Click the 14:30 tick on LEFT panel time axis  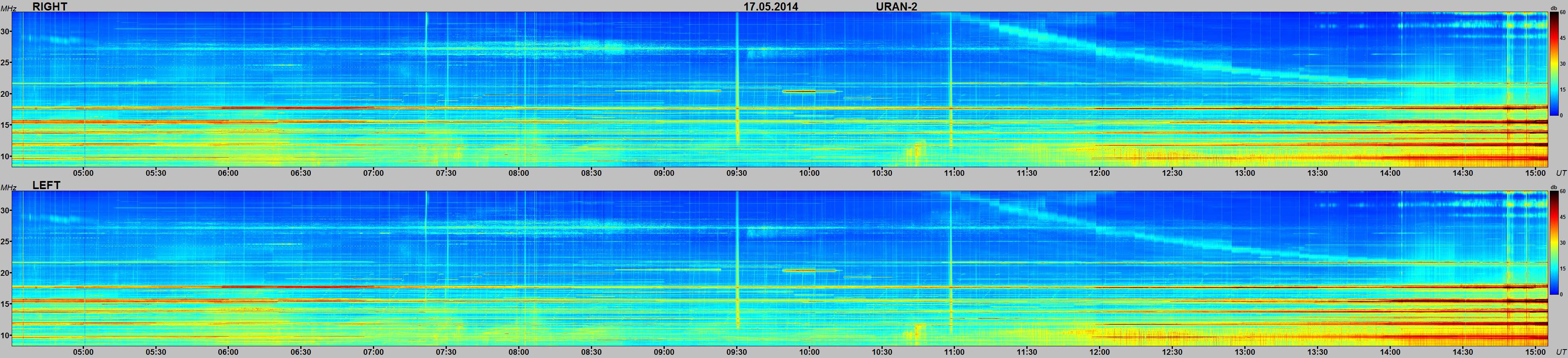1463,351
